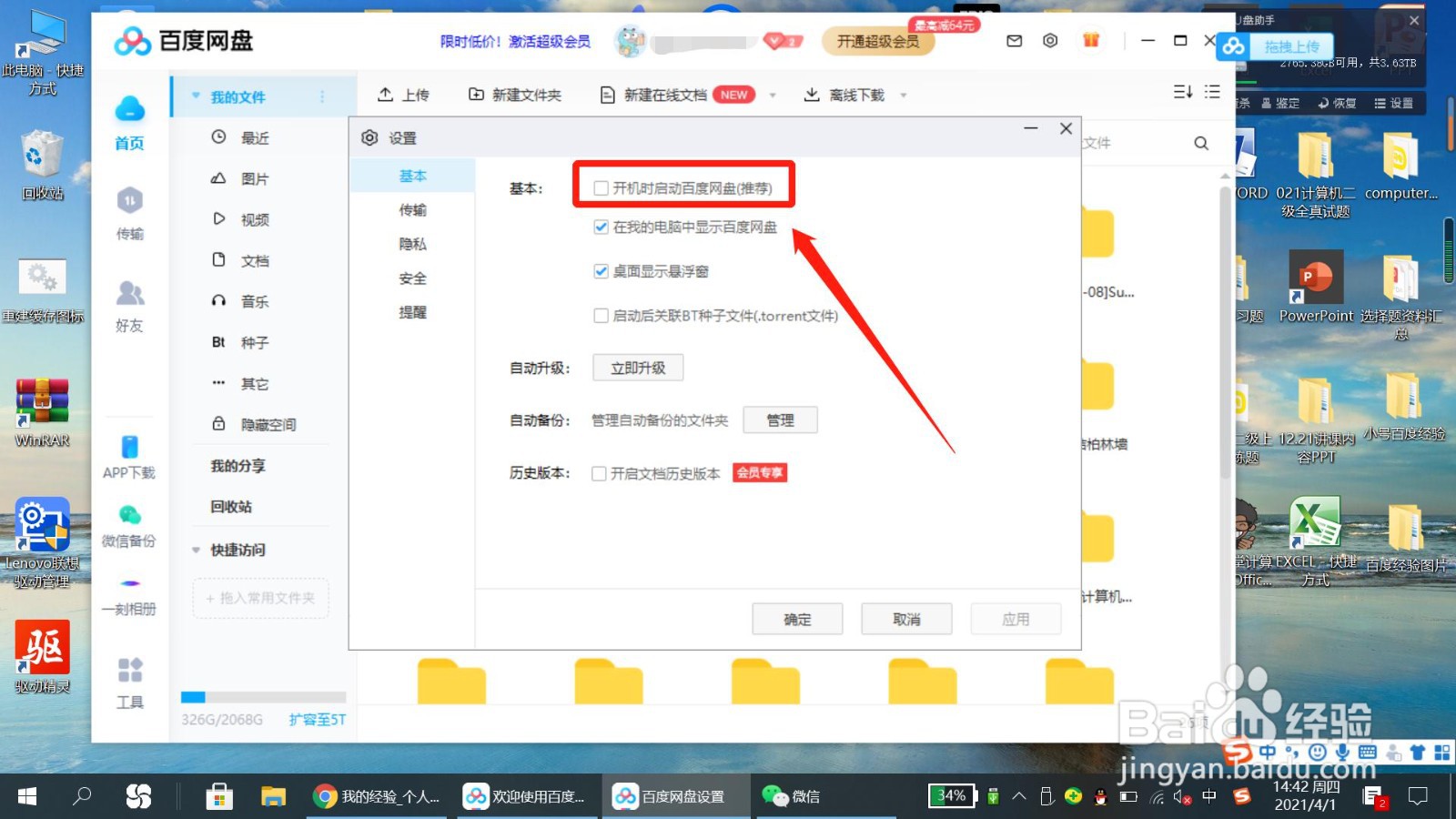Viewport: 1456px width, 819px height.
Task: Click the 上传 upload toolbar button
Action: coord(403,95)
